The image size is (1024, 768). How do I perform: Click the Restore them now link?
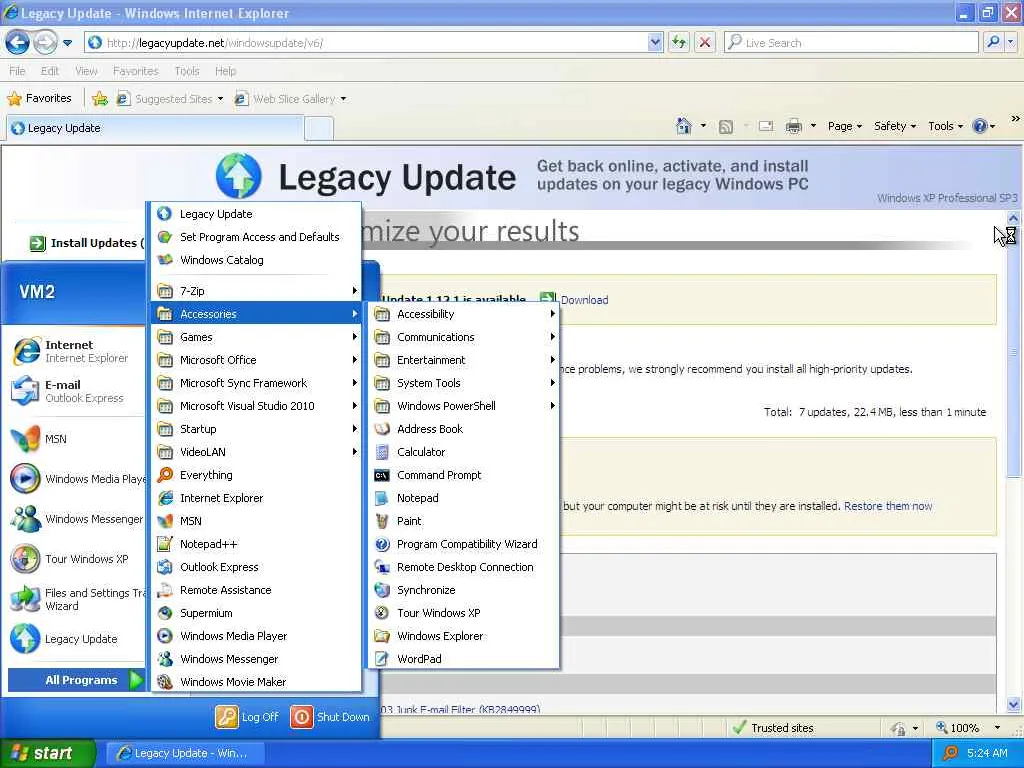click(x=888, y=506)
